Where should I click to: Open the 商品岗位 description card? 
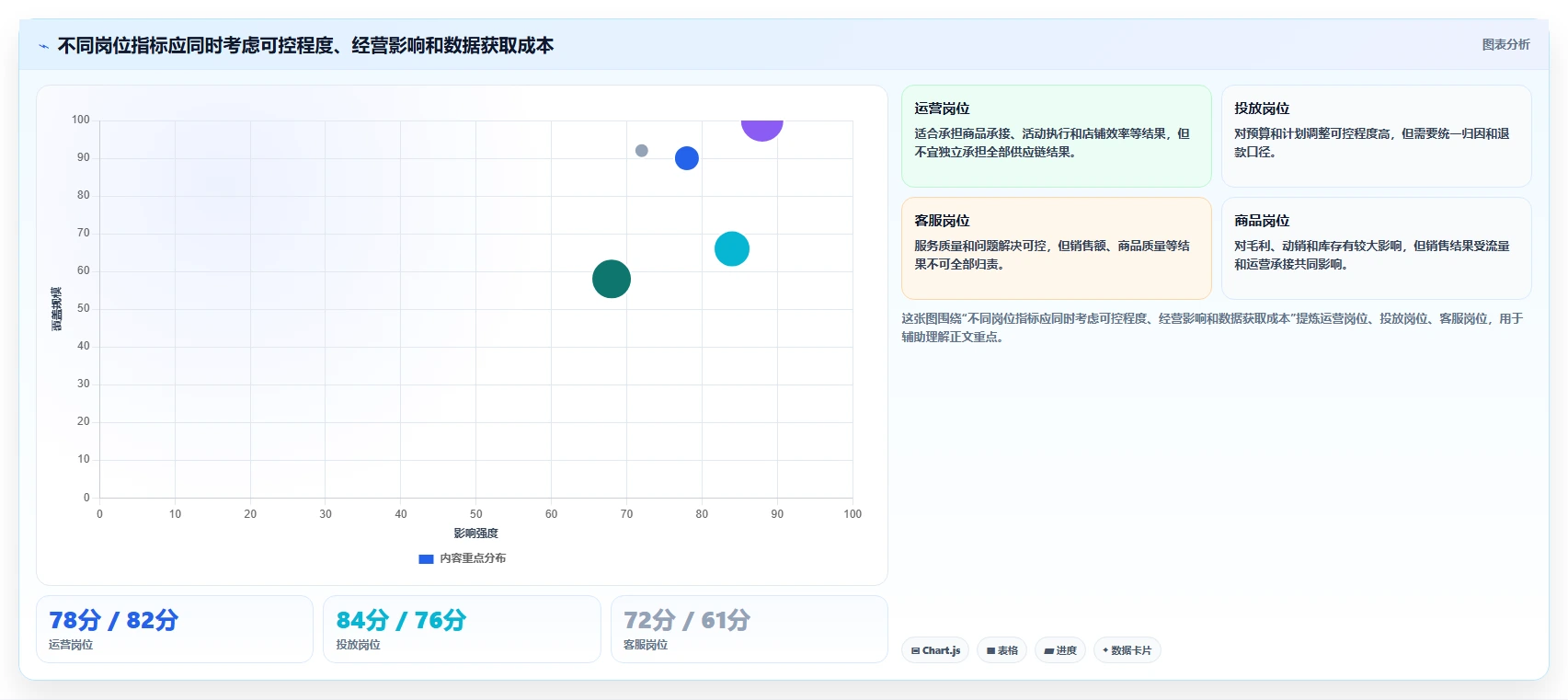1376,248
